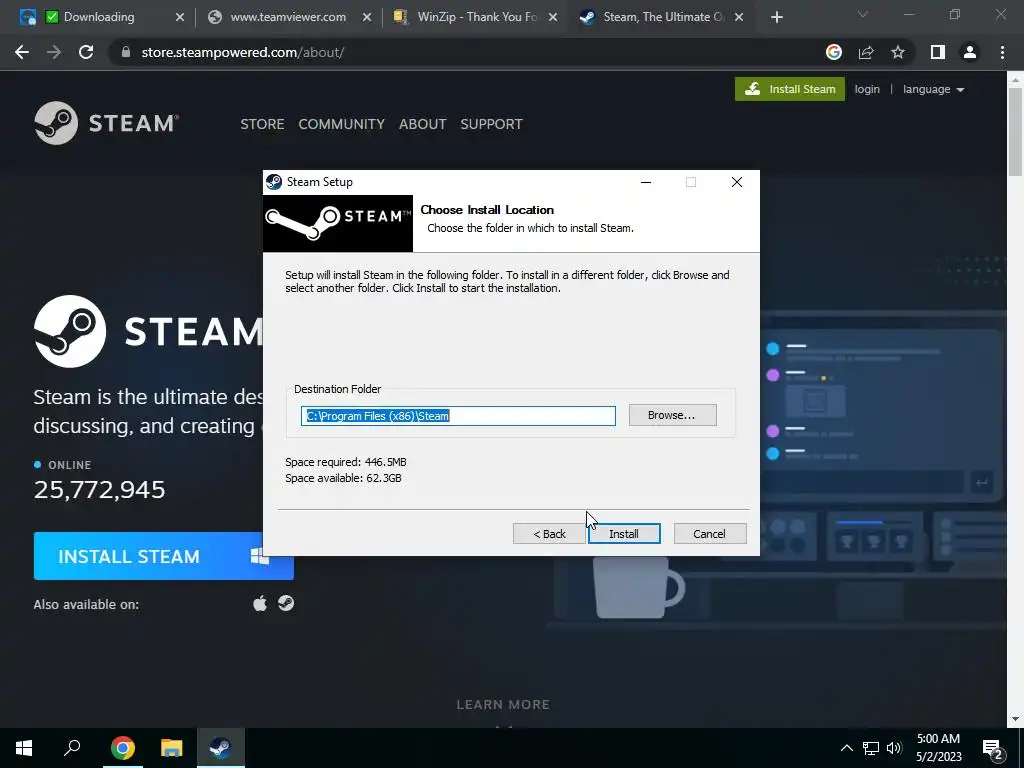Toggle the browser side panel
This screenshot has width=1024, height=768.
click(x=938, y=52)
